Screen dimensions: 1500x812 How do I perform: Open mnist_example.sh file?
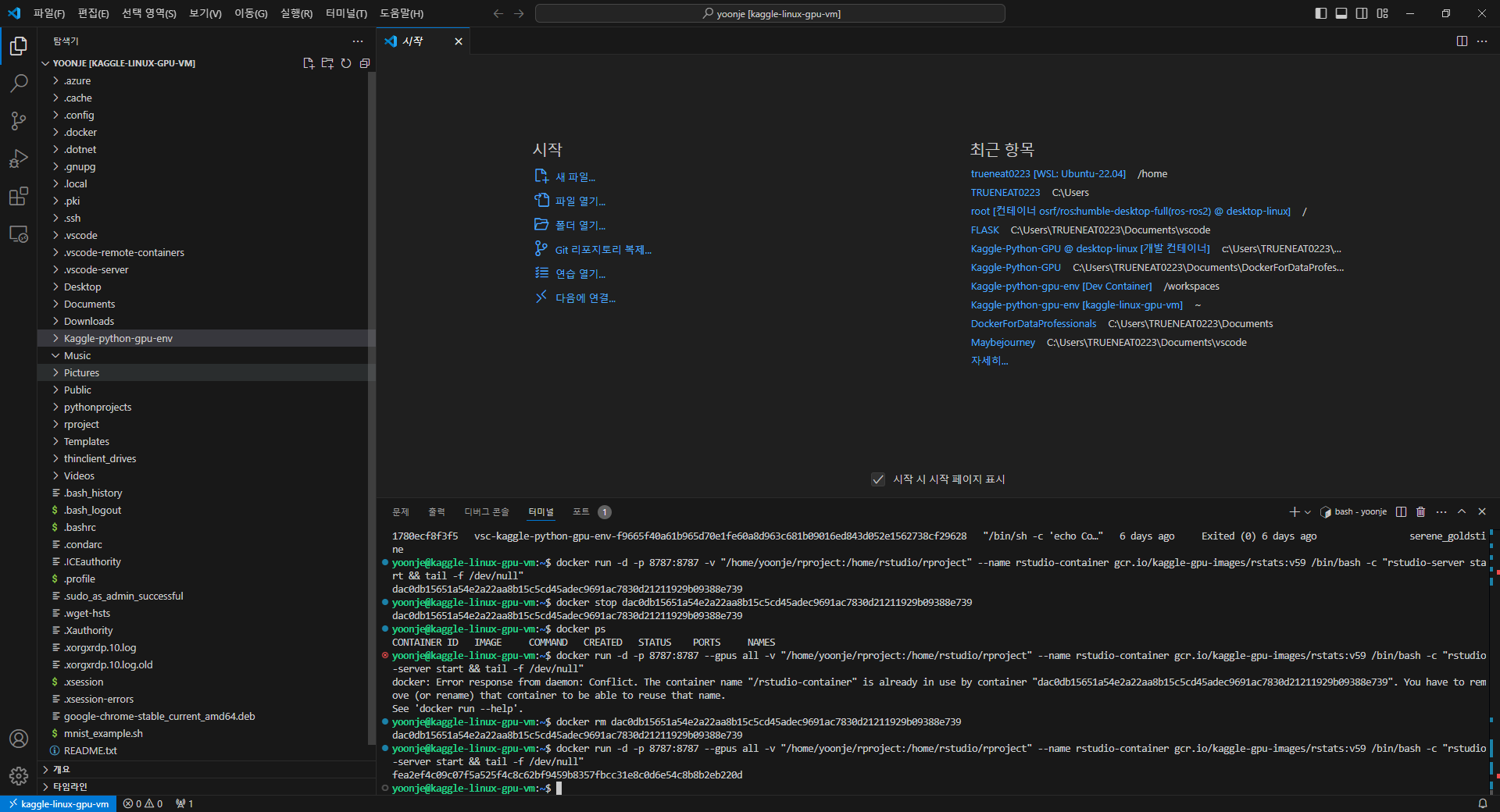pyautogui.click(x=207, y=733)
